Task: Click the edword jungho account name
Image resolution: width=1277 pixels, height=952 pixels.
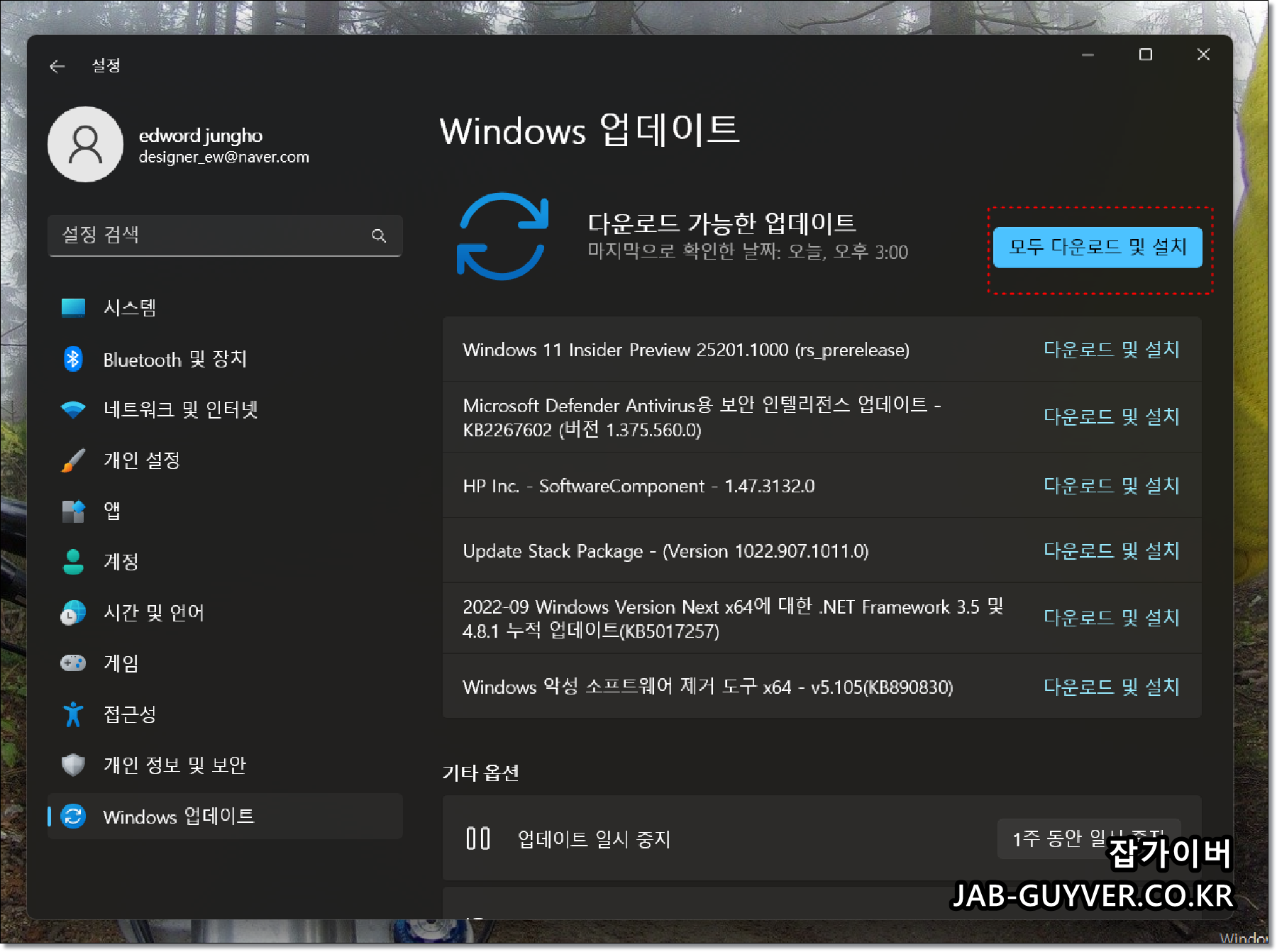Action: 201,135
